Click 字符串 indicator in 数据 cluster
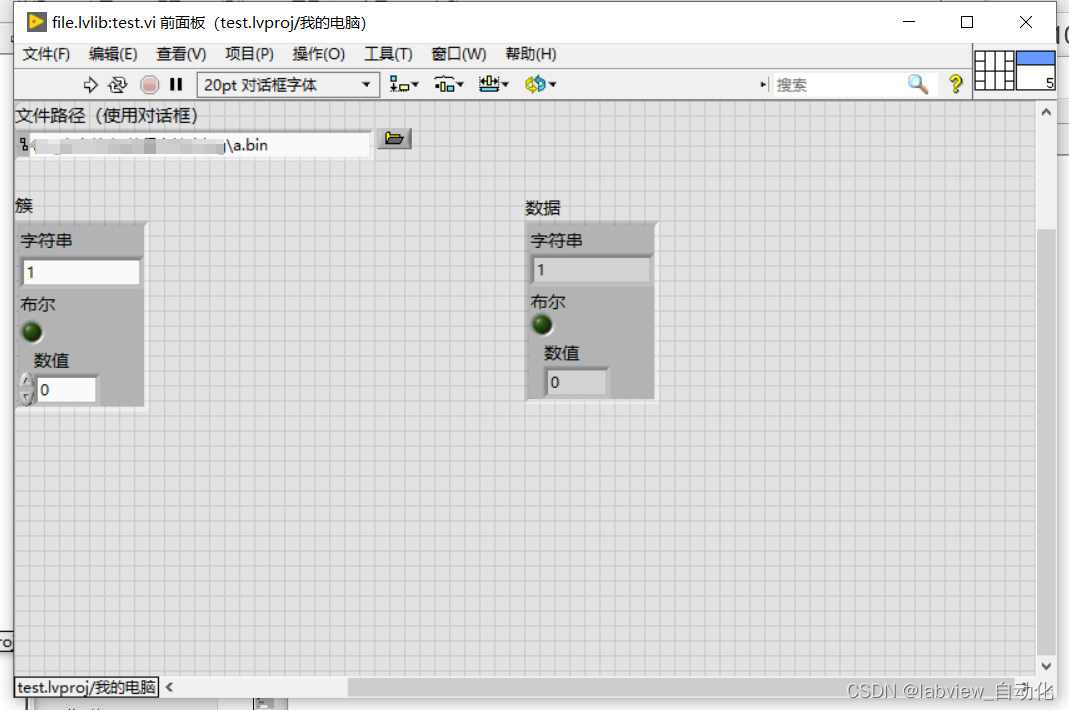The width and height of the screenshot is (1069, 710). [x=591, y=270]
